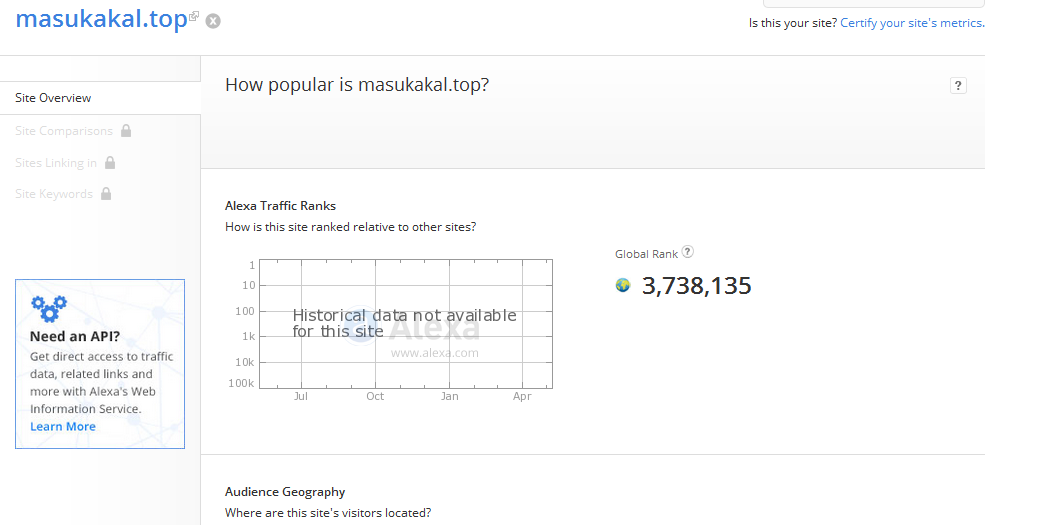Click the Need an API? heading
The height and width of the screenshot is (525, 1061).
[75, 337]
